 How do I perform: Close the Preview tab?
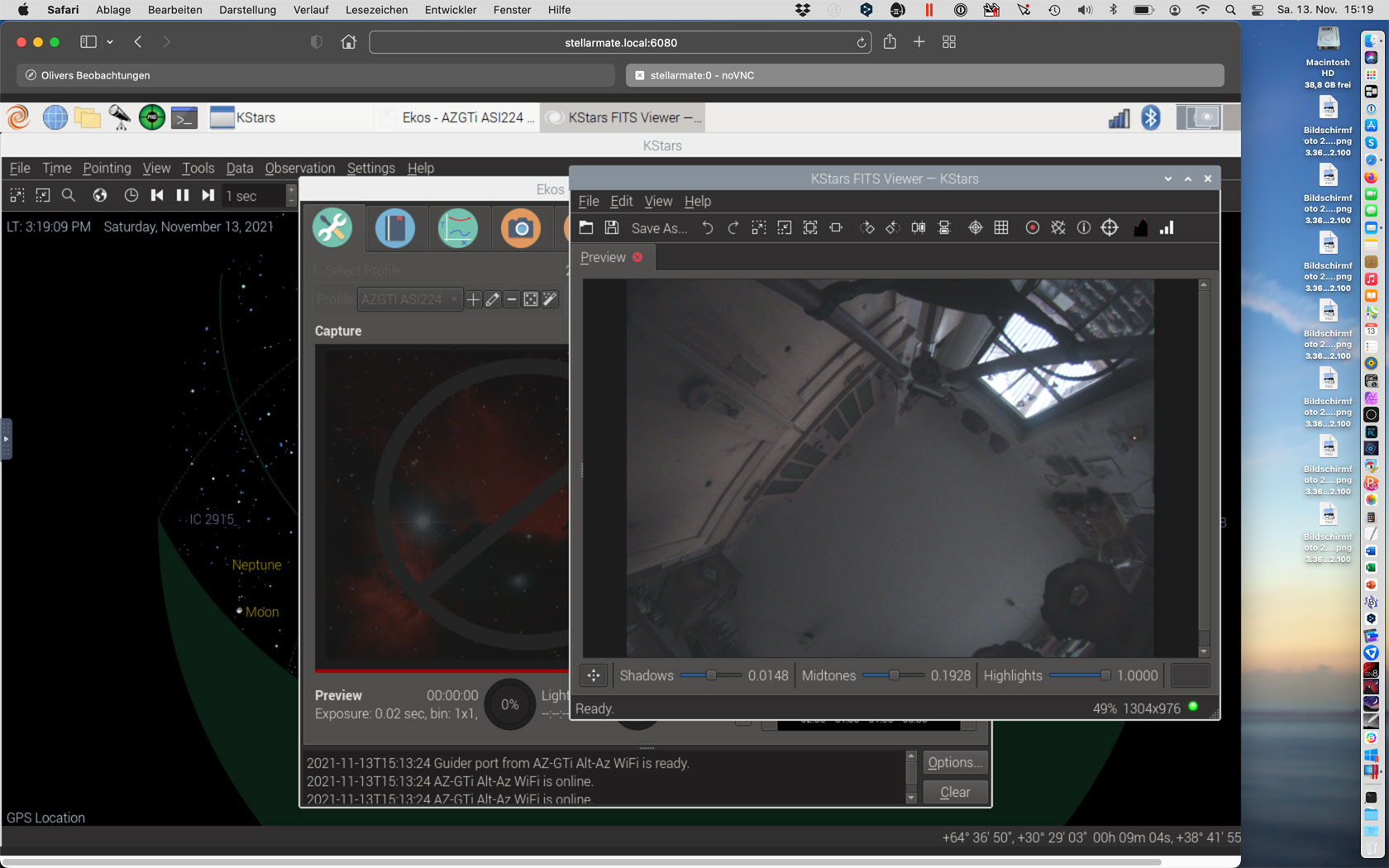(x=637, y=257)
